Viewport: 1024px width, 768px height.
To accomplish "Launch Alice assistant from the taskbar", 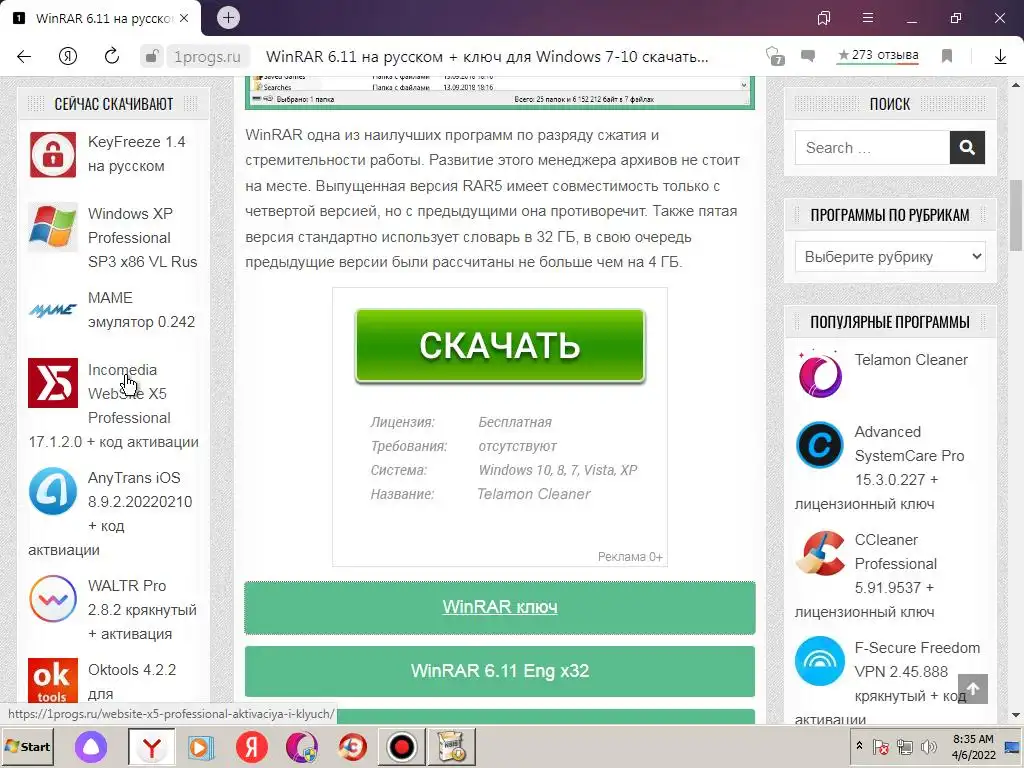I will pos(91,746).
